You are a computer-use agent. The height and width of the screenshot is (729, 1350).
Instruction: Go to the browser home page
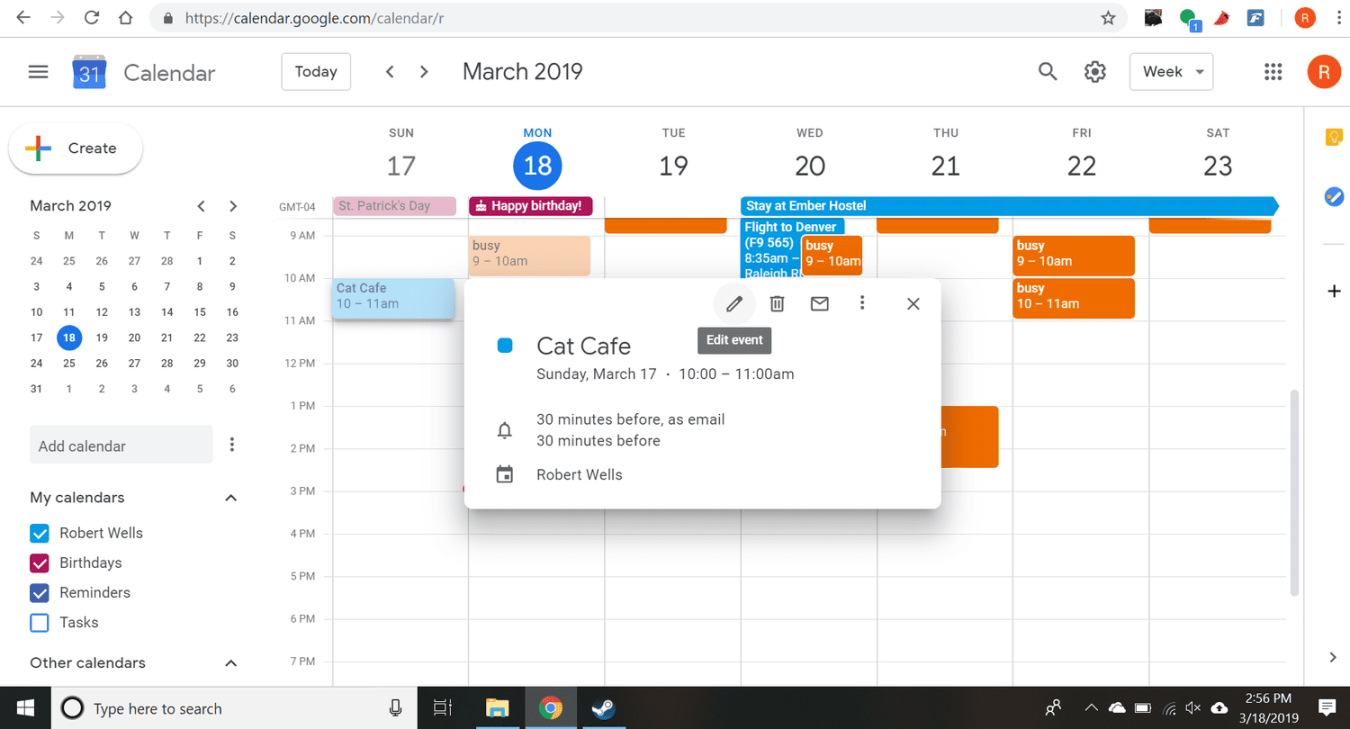click(x=125, y=18)
